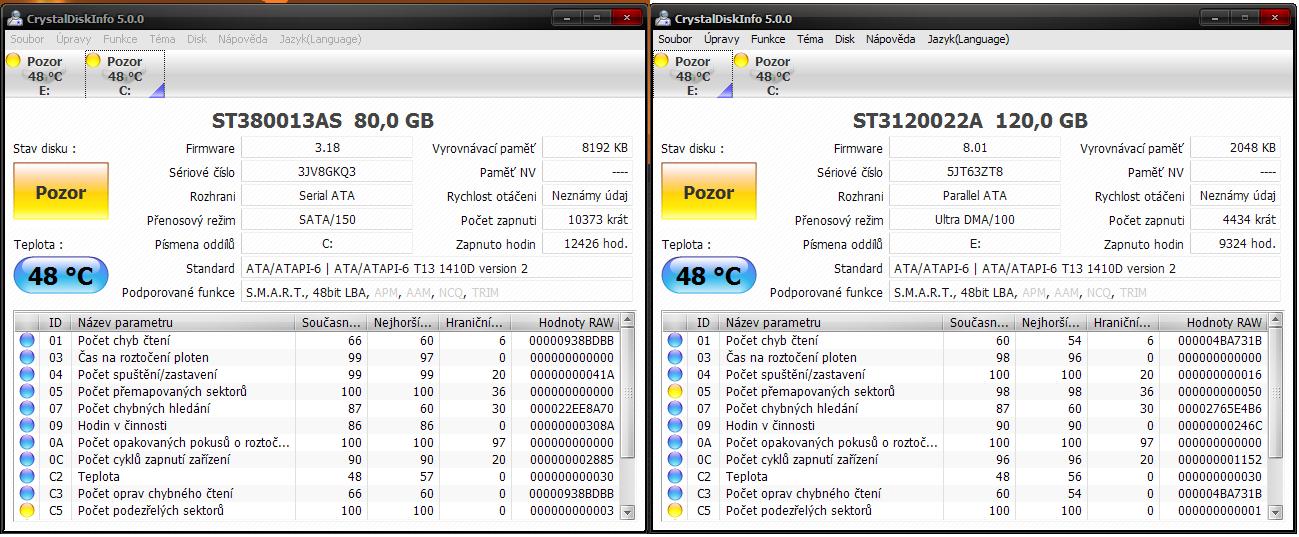
Task: Open Funkce menu in left window
Action: point(120,39)
